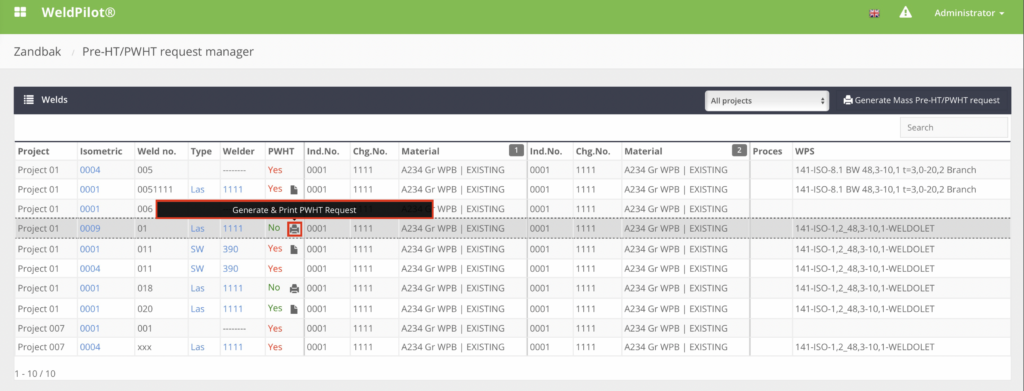Expand the All projects selector
1024x391 pixels.
(x=767, y=101)
